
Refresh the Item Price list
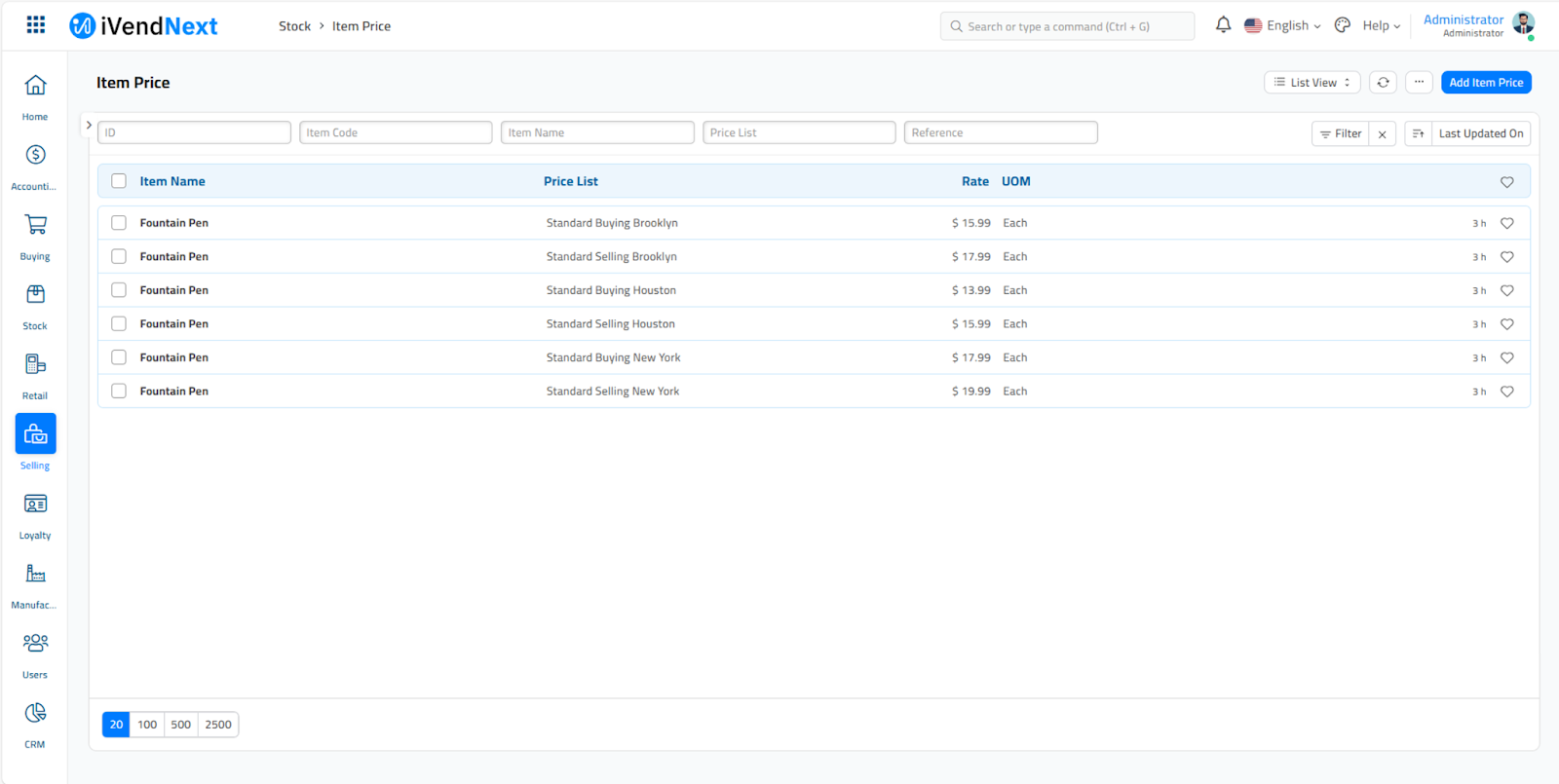[1383, 83]
